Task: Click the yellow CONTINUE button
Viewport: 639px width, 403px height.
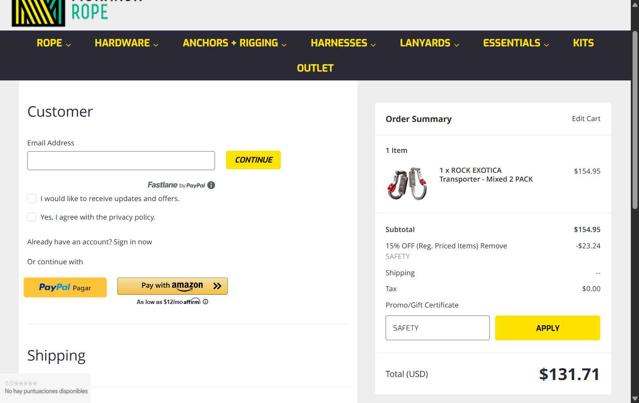Action: pyautogui.click(x=253, y=160)
